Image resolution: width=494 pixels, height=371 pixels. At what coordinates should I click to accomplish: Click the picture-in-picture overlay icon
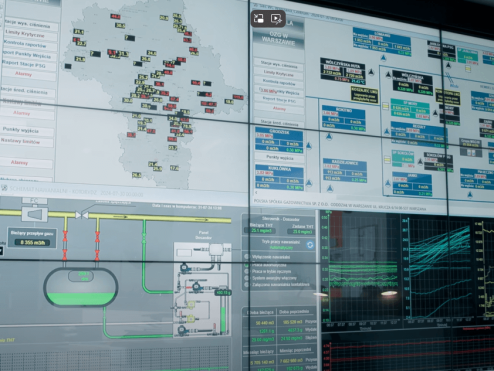click(259, 18)
